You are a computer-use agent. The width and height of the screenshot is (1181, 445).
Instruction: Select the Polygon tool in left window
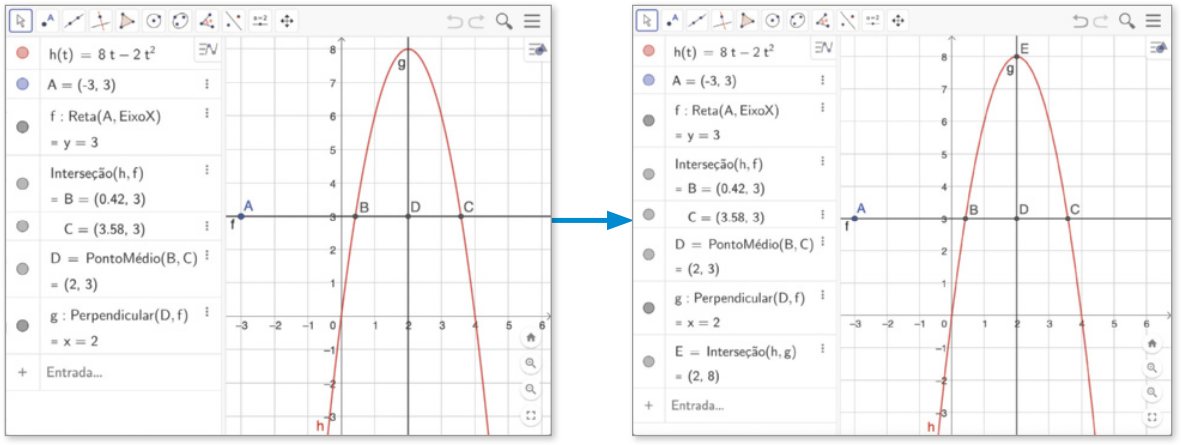click(x=127, y=21)
